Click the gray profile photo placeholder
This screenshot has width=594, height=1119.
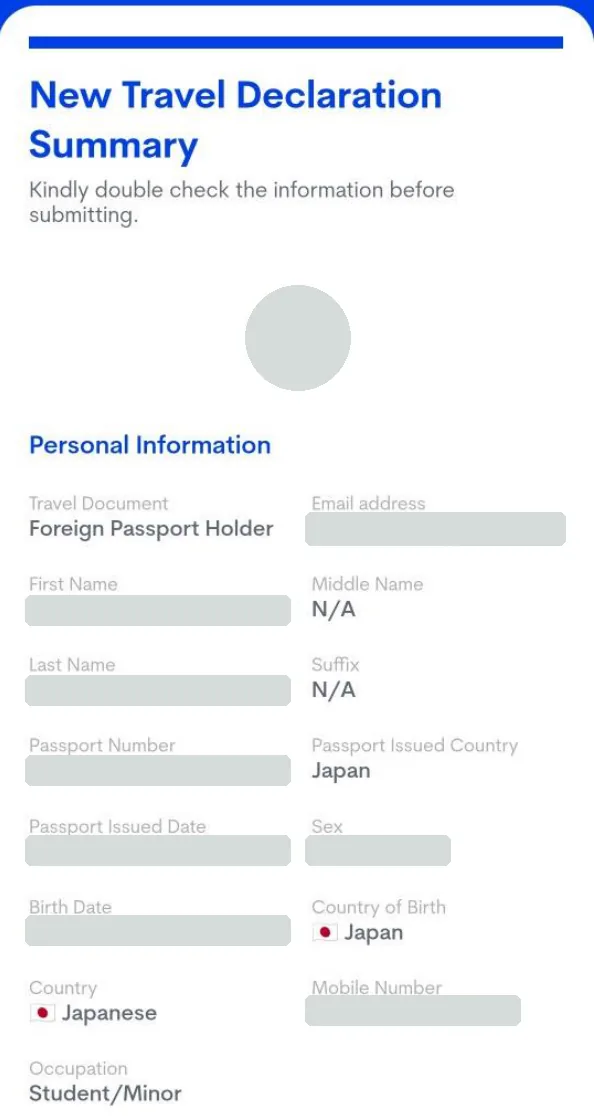click(298, 338)
